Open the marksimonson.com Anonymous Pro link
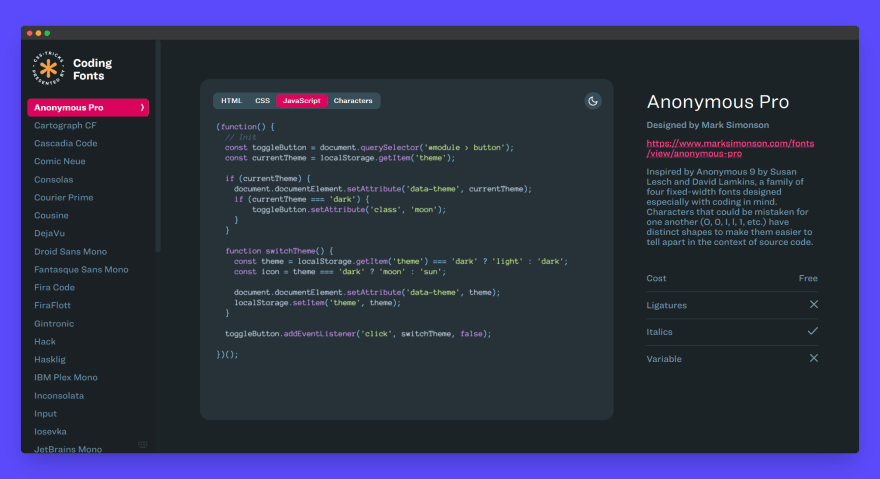Viewport: 880px width, 479px height. coord(730,148)
